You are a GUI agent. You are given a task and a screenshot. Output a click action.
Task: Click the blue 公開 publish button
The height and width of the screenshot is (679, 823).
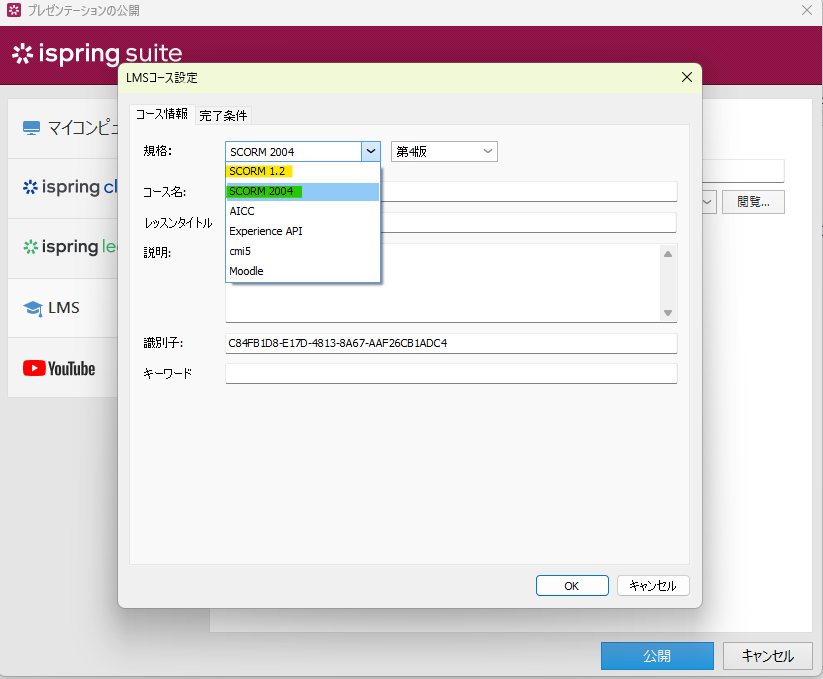pos(657,656)
